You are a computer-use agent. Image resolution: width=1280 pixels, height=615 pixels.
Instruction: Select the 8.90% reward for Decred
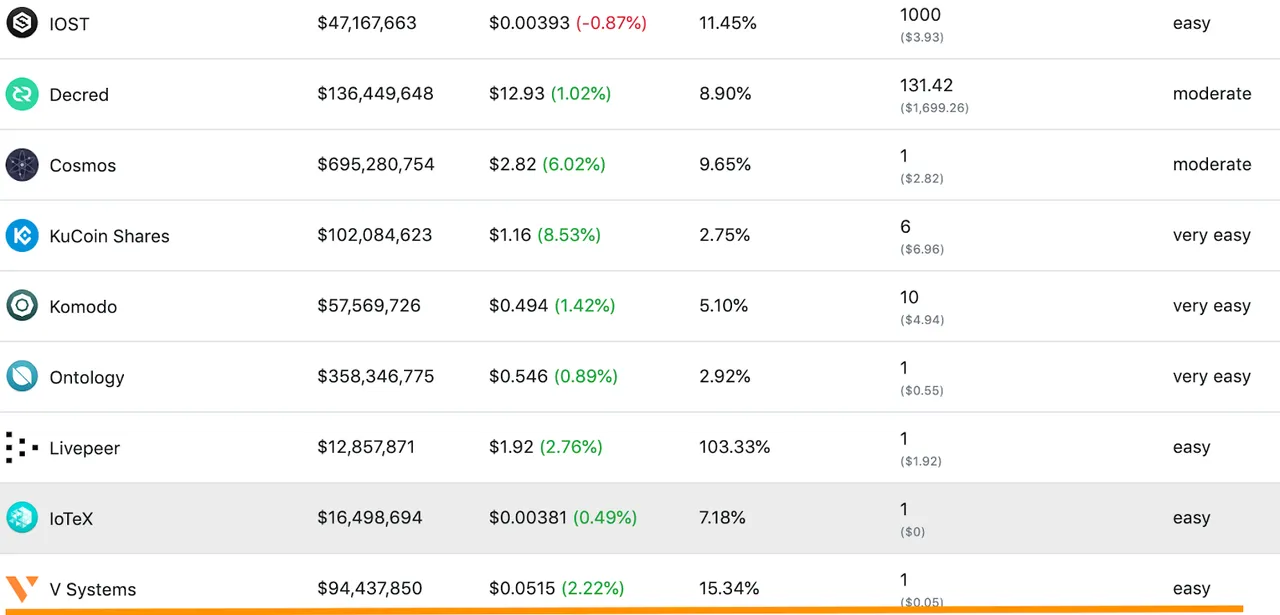click(725, 94)
